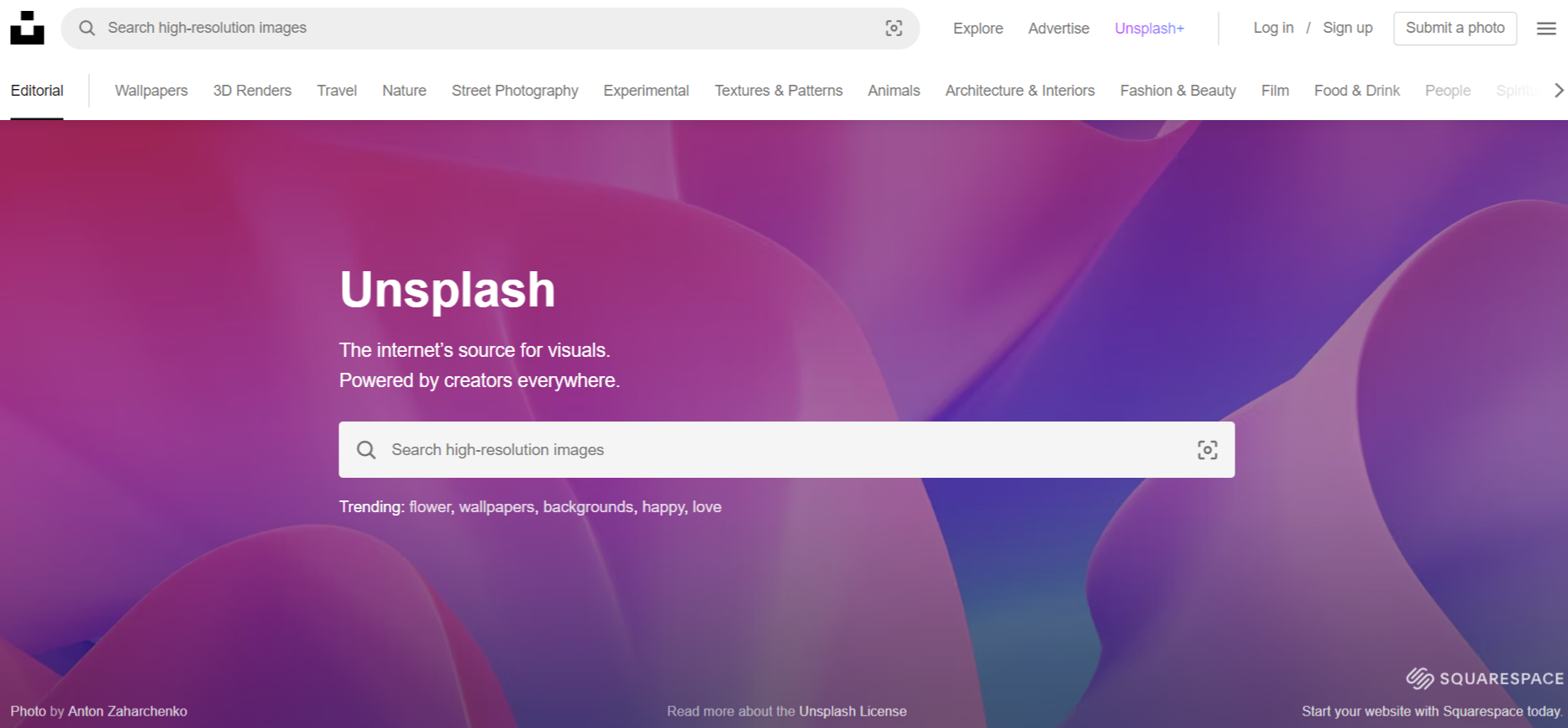Open the 3D Renders category

(x=252, y=91)
